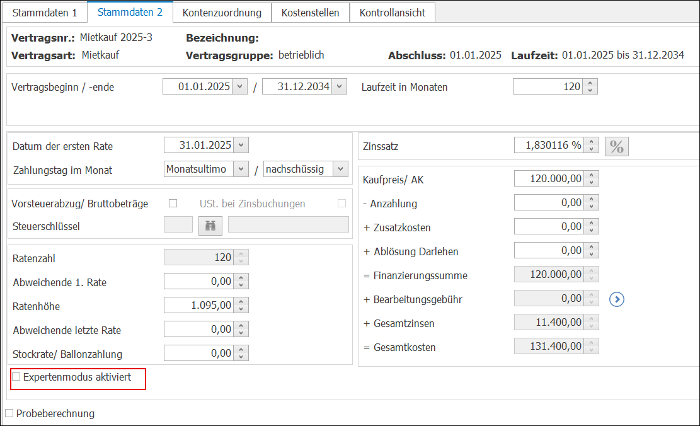Screen dimensions: 700x426
Task: Click the Gesamtkosten value 131.400,00
Action: tap(549, 346)
